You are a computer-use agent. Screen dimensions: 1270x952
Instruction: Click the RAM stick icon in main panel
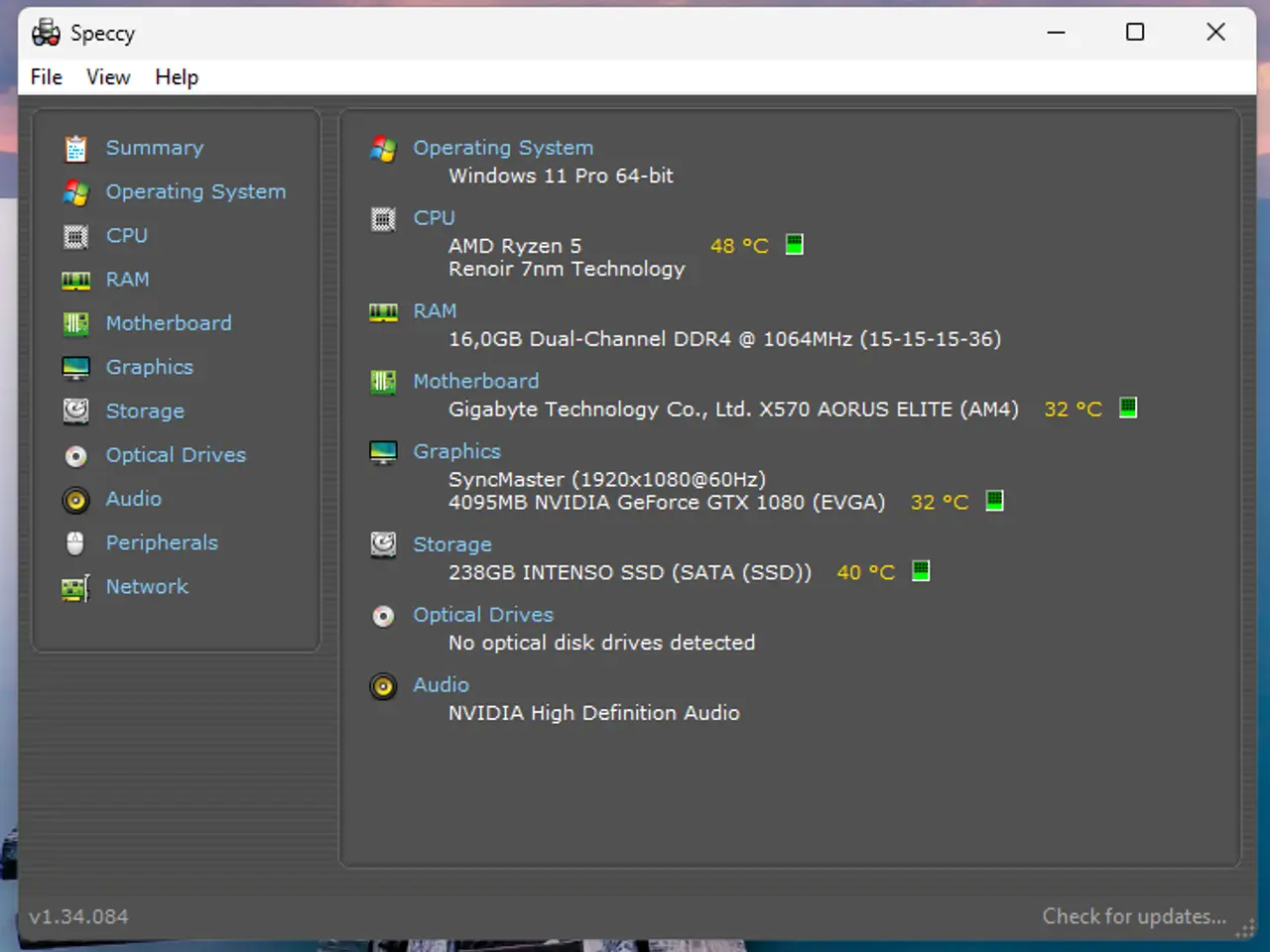pyautogui.click(x=383, y=312)
